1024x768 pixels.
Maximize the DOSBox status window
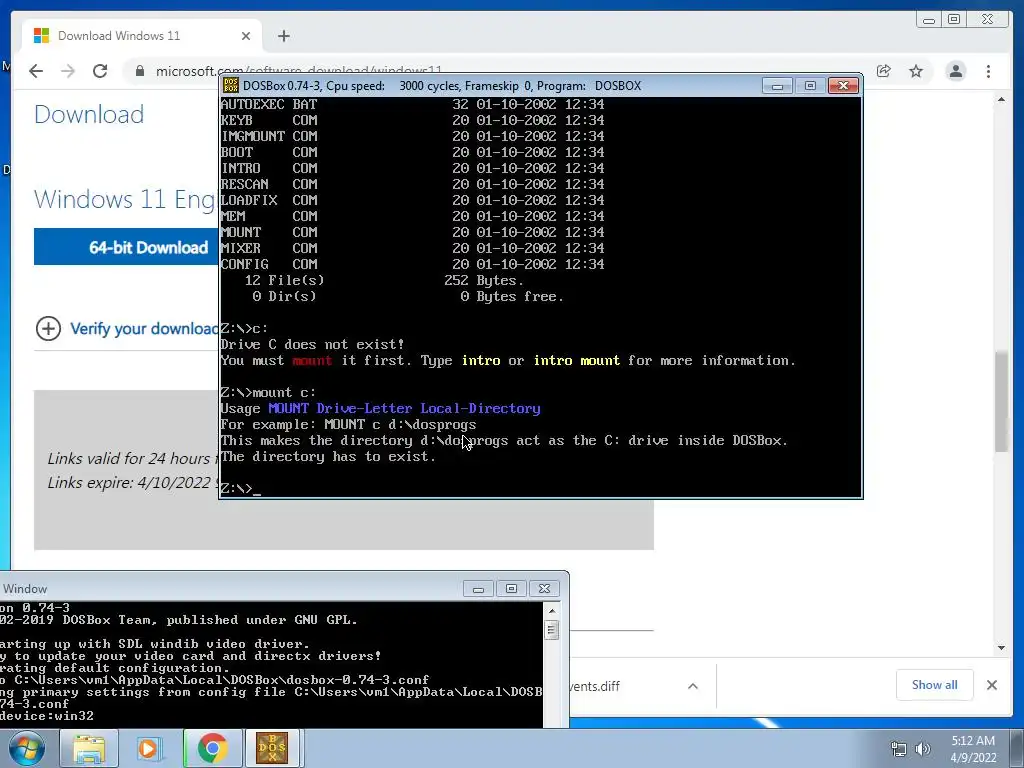click(511, 589)
